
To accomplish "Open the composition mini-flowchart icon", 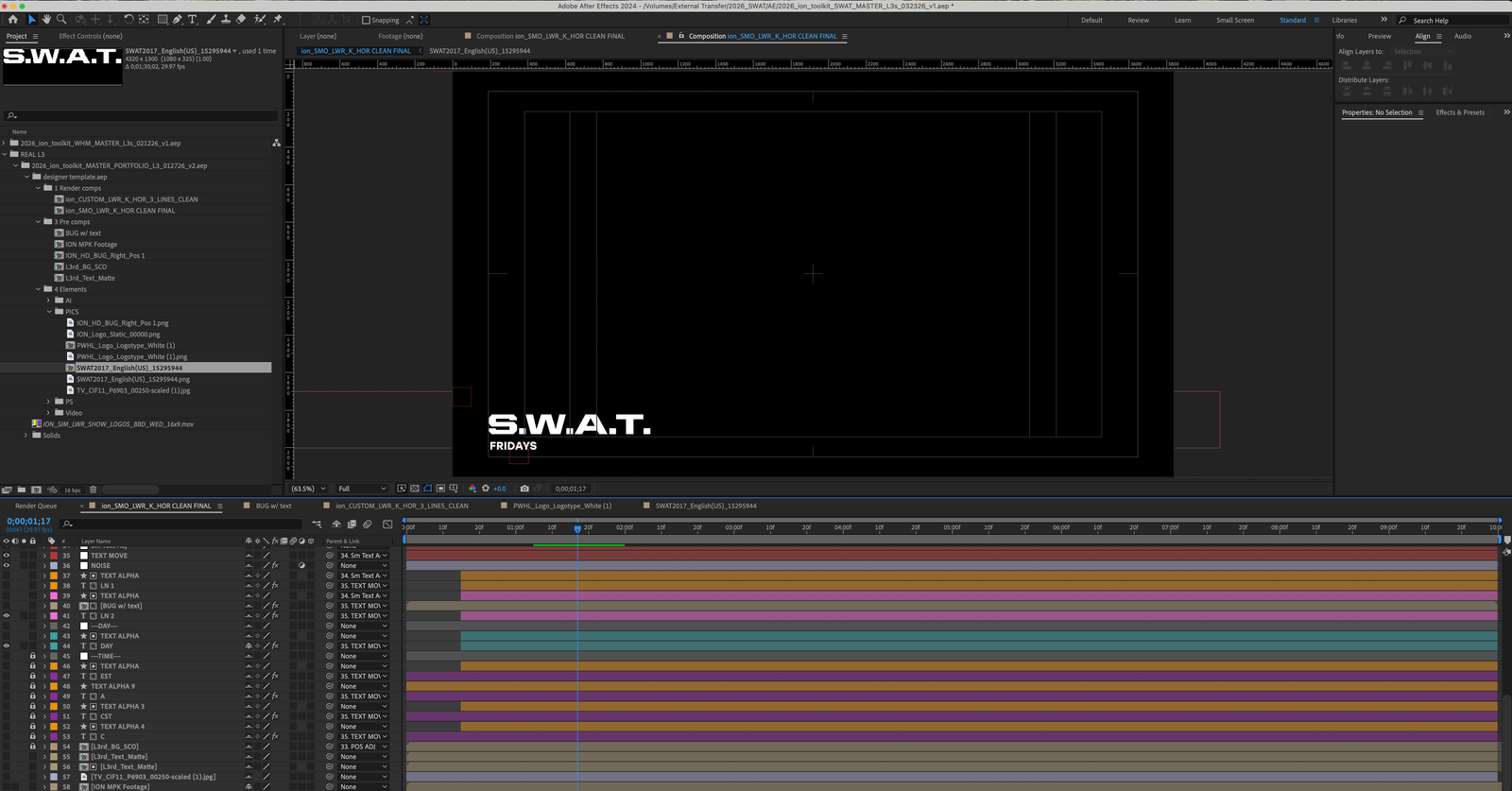I will [x=317, y=524].
